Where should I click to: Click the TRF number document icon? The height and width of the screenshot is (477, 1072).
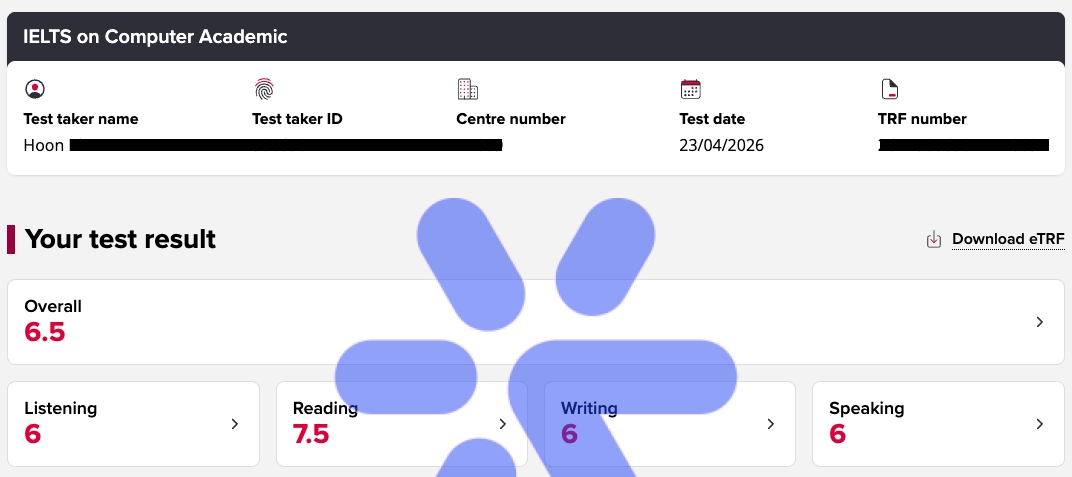pos(889,89)
